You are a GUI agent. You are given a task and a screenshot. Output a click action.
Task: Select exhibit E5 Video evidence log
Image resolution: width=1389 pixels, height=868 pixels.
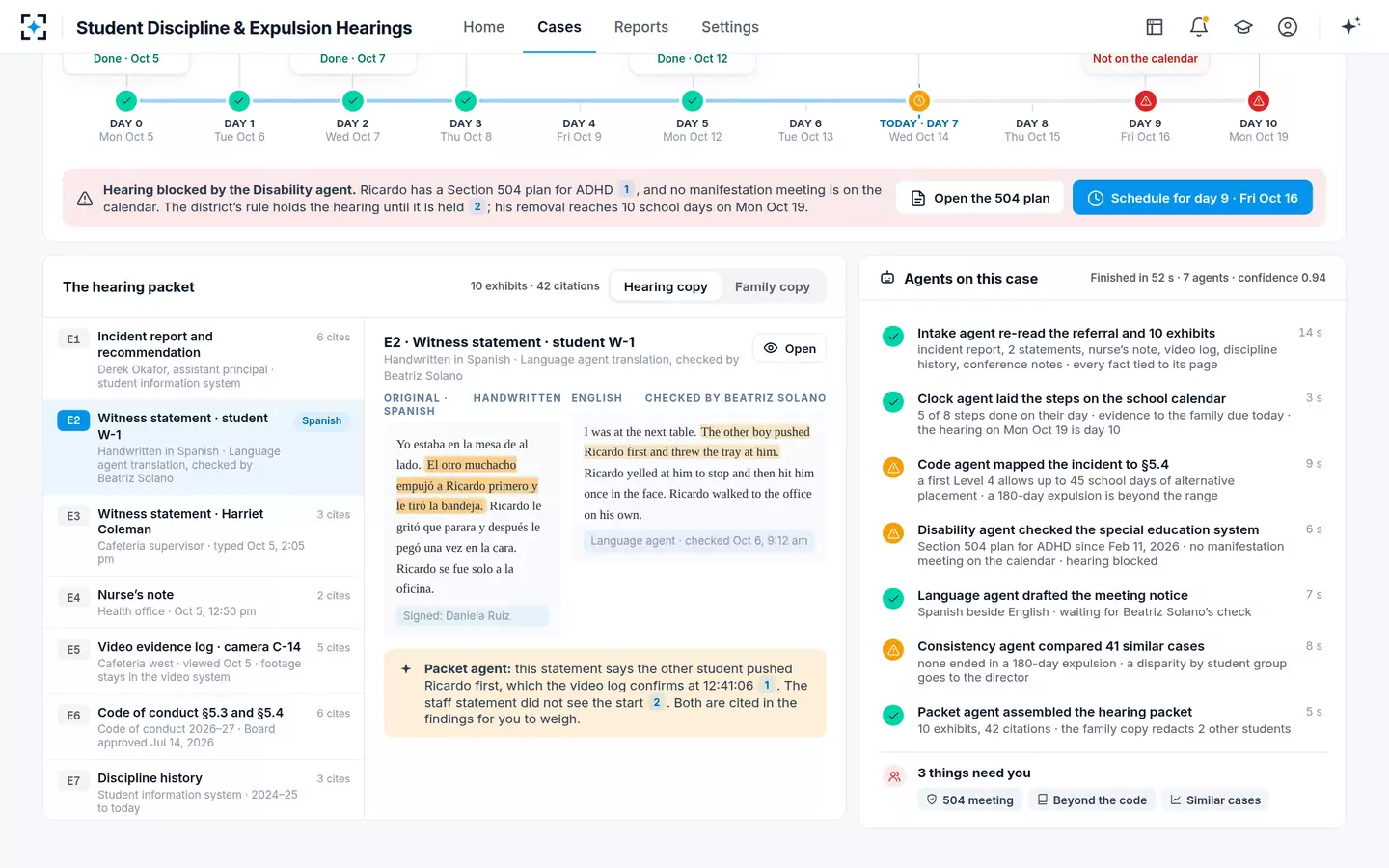pyautogui.click(x=204, y=662)
